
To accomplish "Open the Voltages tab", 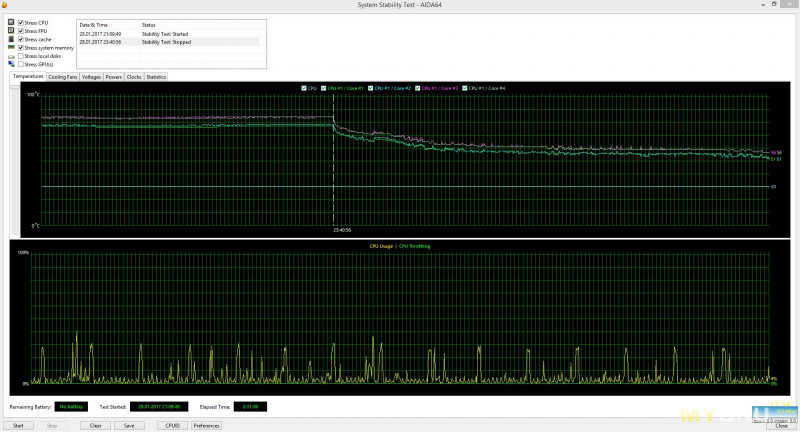I will 91,77.
